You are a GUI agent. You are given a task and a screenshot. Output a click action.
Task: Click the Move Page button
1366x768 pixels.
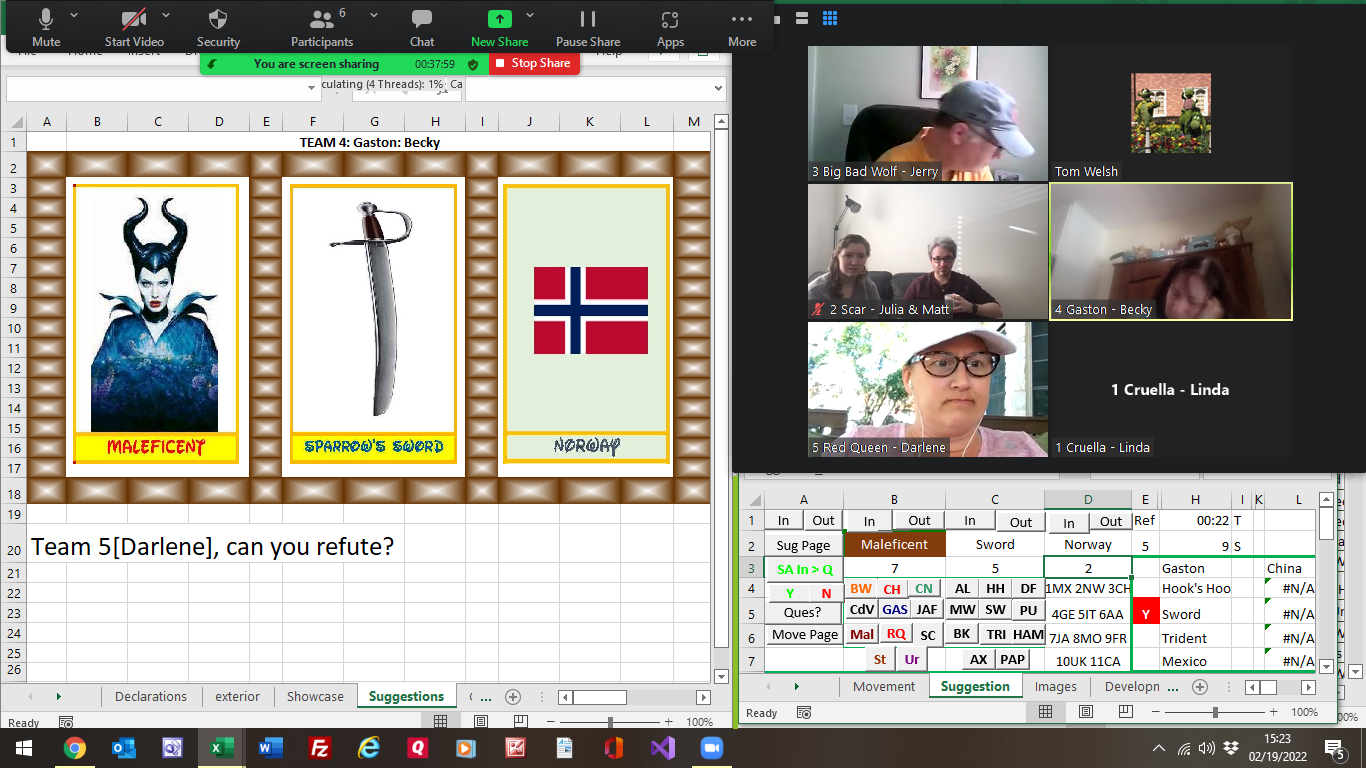[804, 635]
